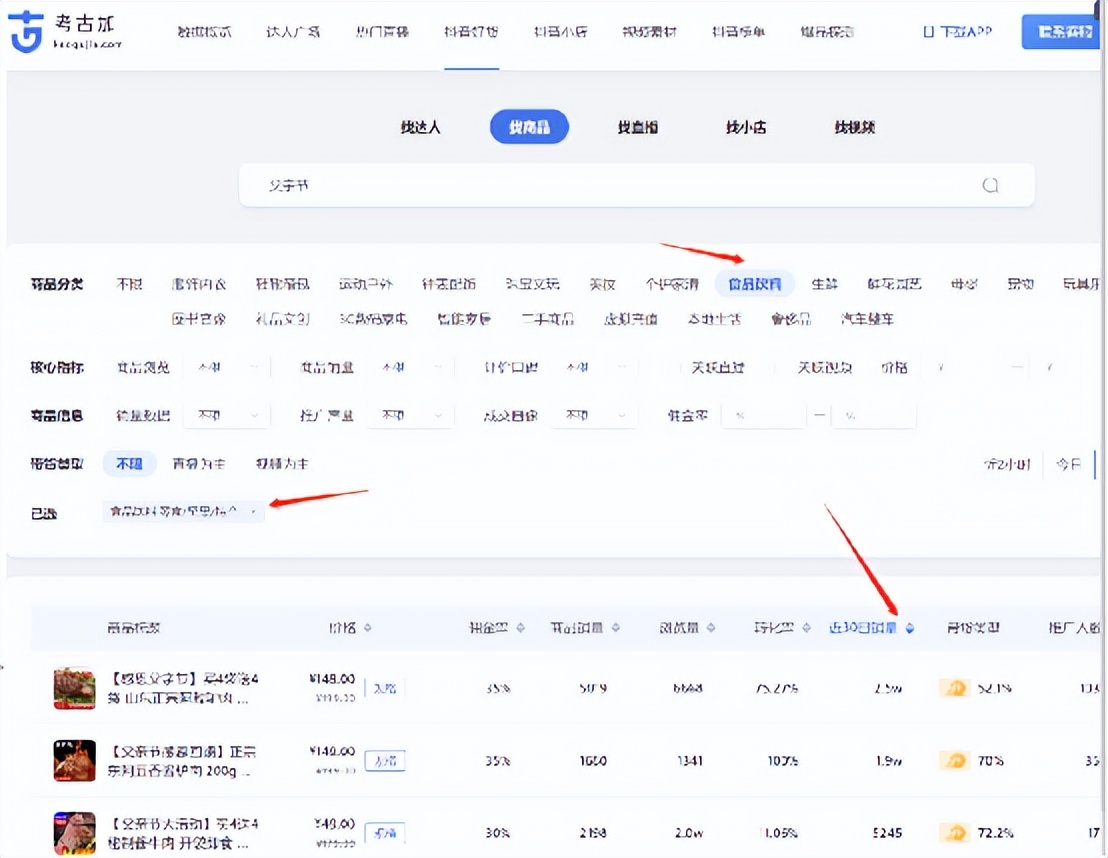Sort by the 浏览量 column arrows

(x=711, y=628)
